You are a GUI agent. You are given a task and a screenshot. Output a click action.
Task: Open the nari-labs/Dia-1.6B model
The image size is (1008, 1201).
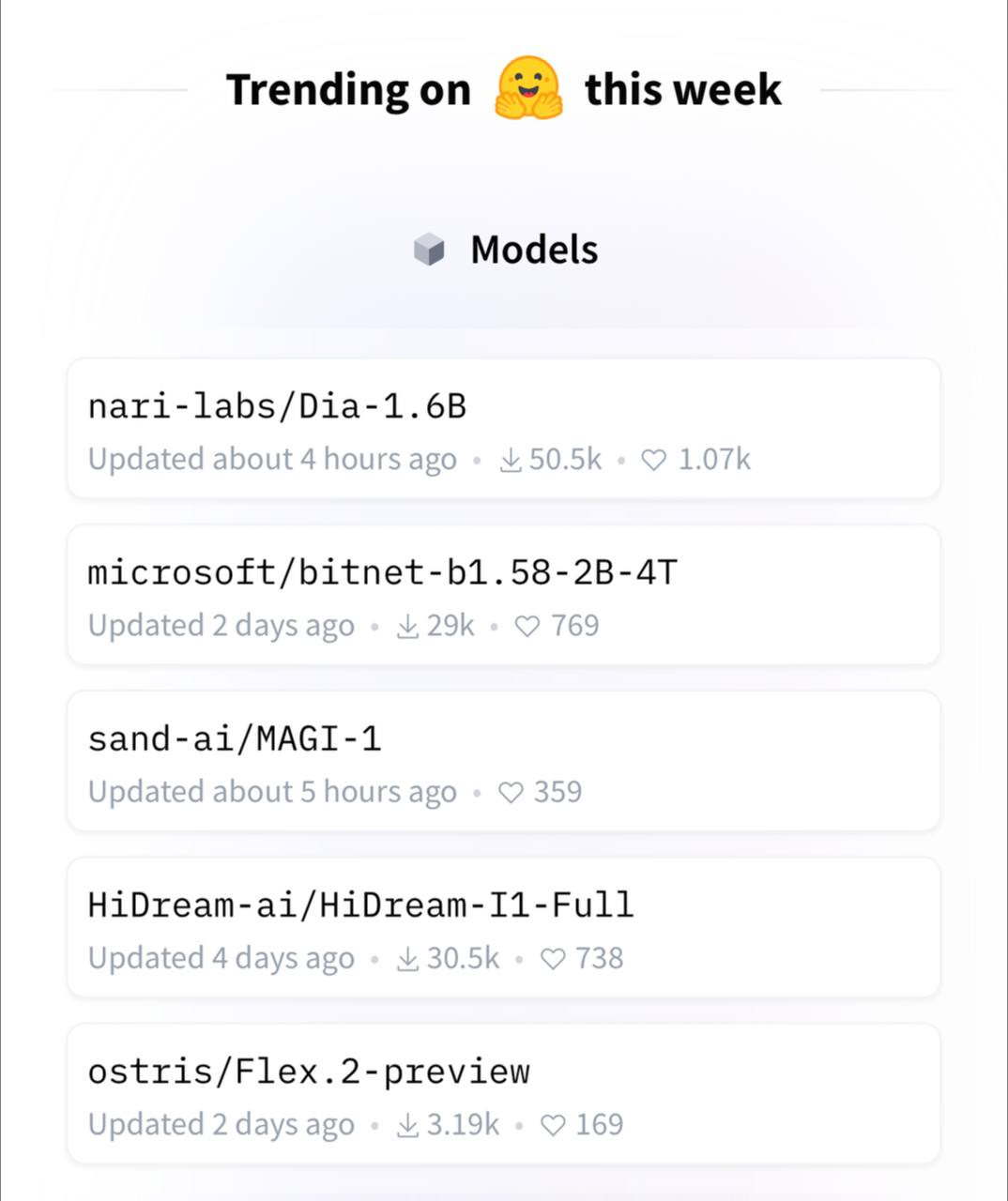click(504, 428)
